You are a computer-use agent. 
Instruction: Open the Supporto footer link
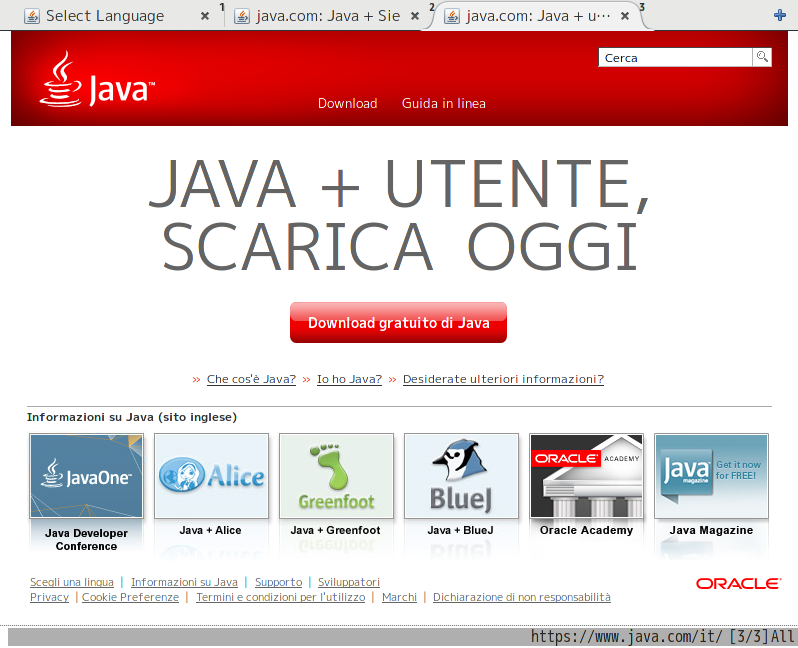pyautogui.click(x=278, y=582)
